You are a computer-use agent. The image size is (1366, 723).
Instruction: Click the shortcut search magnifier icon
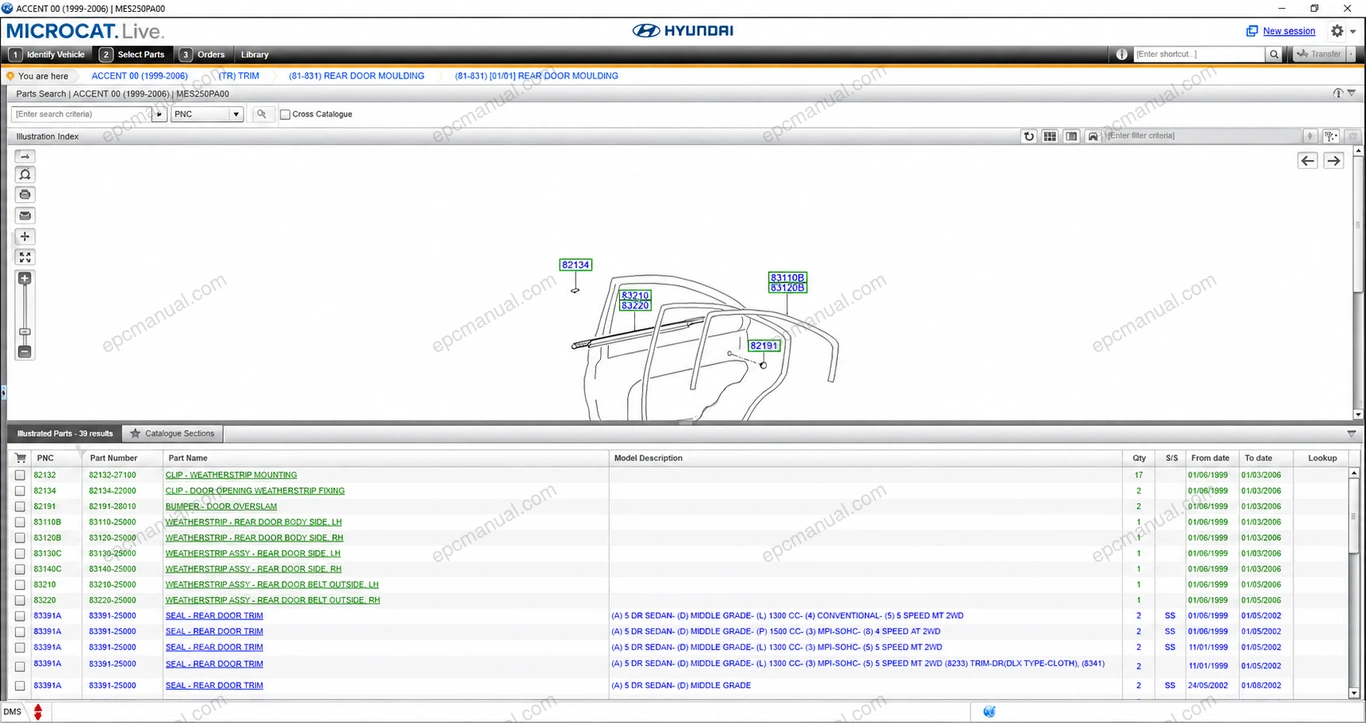click(1274, 55)
